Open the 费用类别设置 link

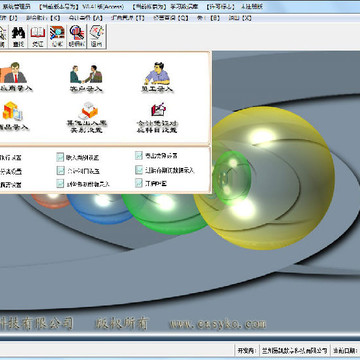pyautogui.click(x=161, y=156)
